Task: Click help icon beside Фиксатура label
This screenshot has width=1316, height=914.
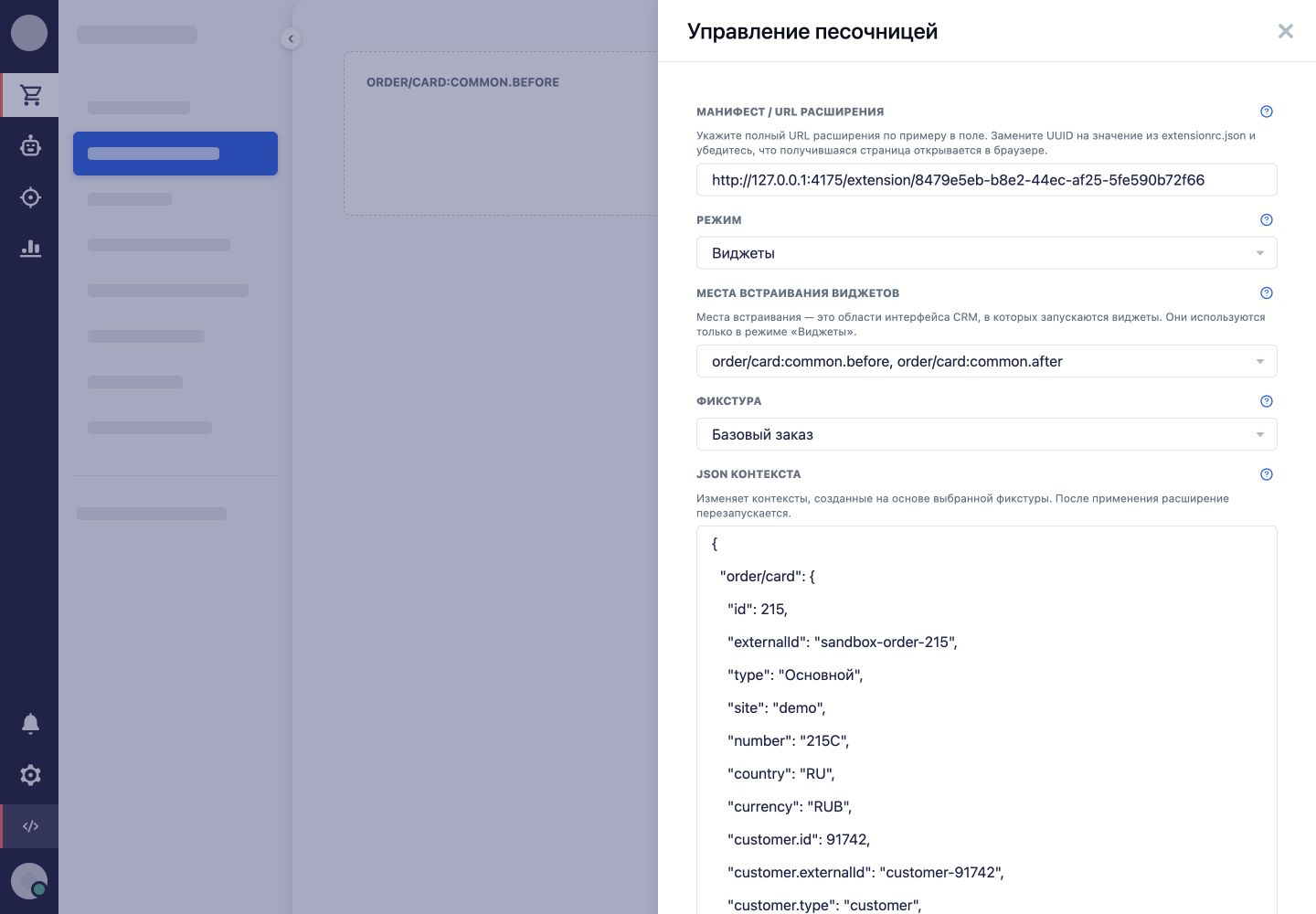Action: [x=1267, y=401]
